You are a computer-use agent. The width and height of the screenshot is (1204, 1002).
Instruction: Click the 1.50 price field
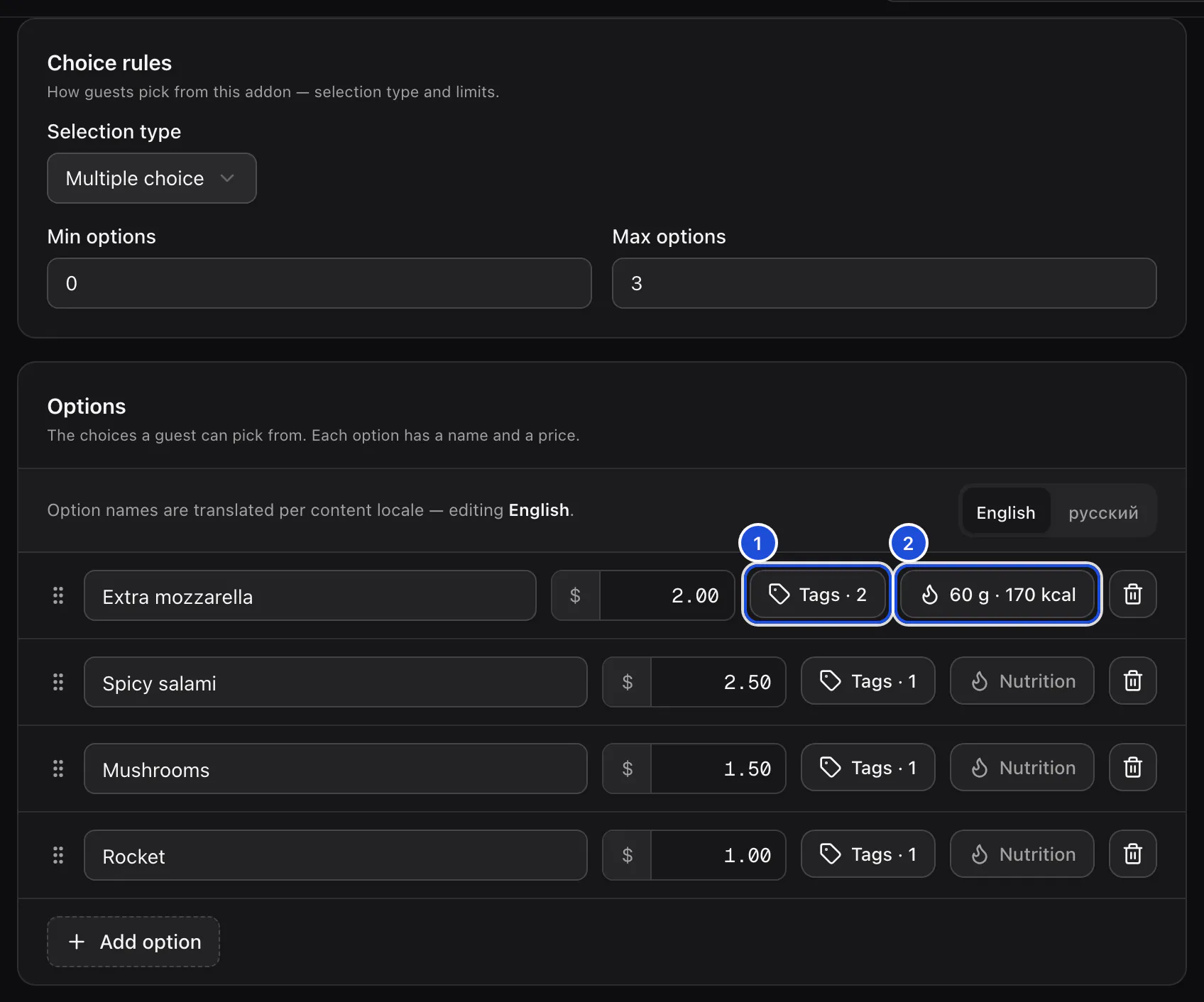click(x=718, y=769)
